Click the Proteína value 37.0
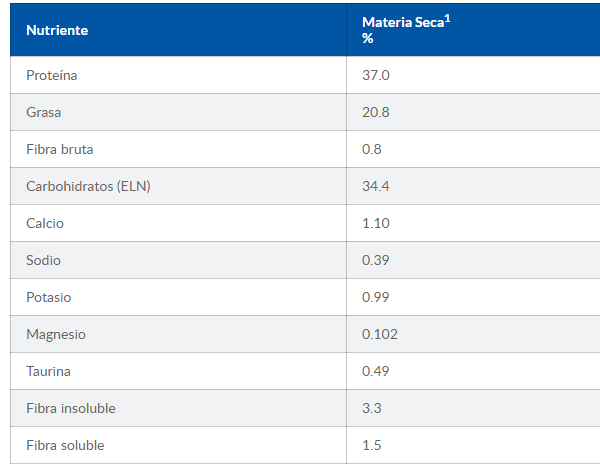This screenshot has height=467, width=600. pos(376,75)
